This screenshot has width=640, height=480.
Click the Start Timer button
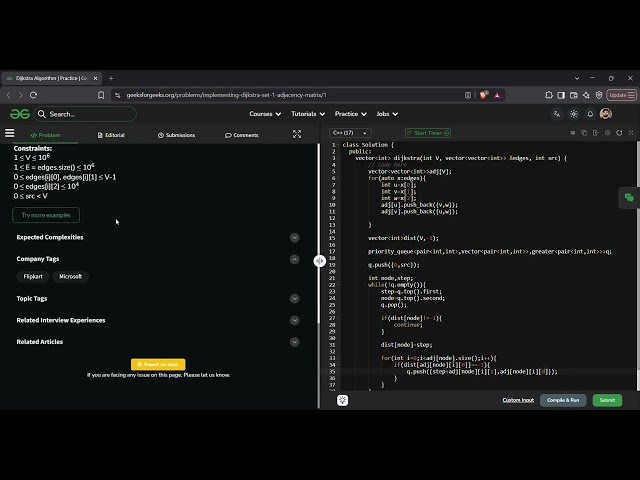tap(428, 133)
